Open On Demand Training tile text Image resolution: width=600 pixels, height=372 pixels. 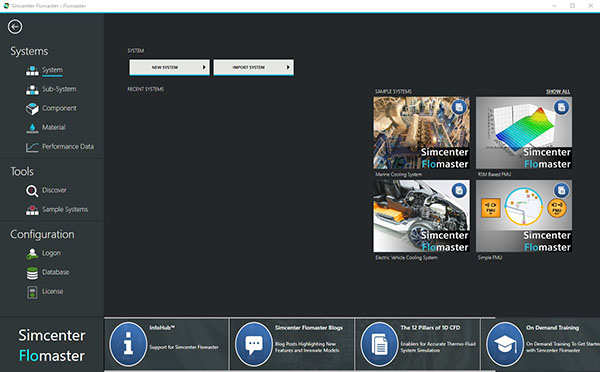552,328
